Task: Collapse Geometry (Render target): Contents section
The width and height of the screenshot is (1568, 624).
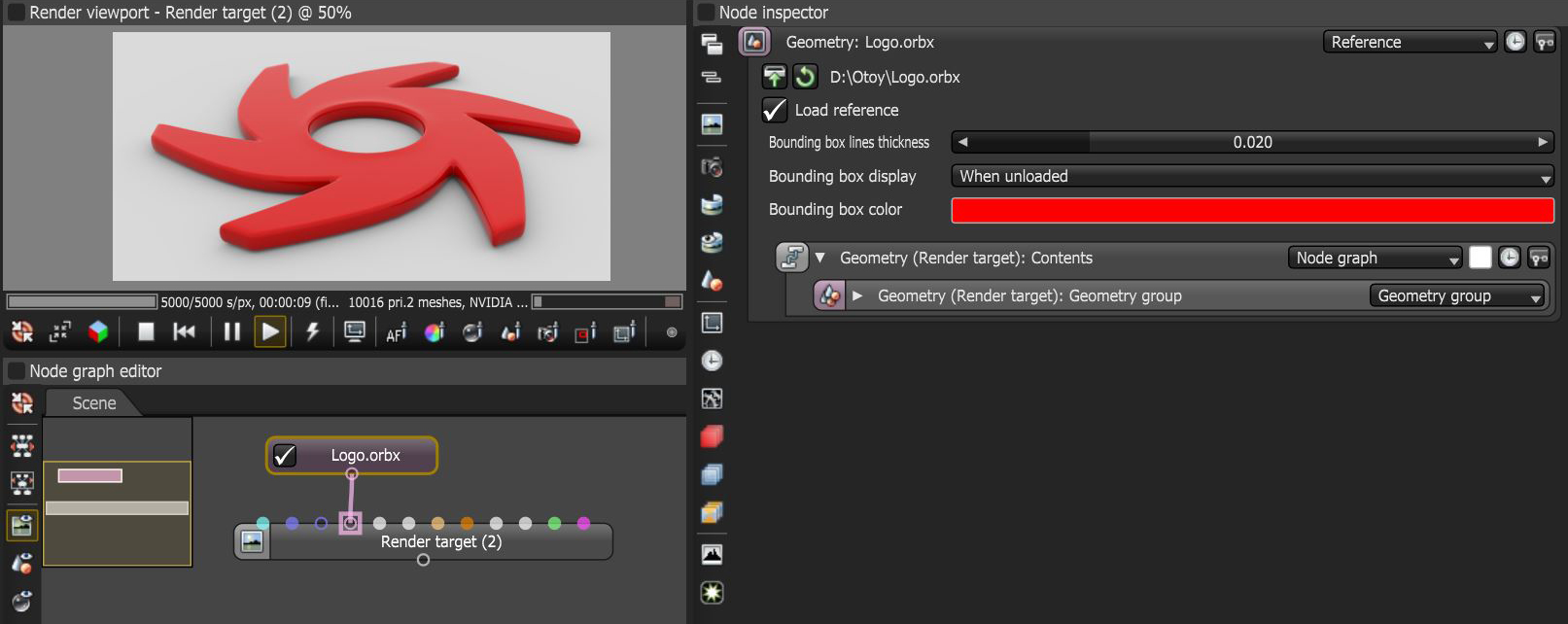Action: [x=819, y=258]
